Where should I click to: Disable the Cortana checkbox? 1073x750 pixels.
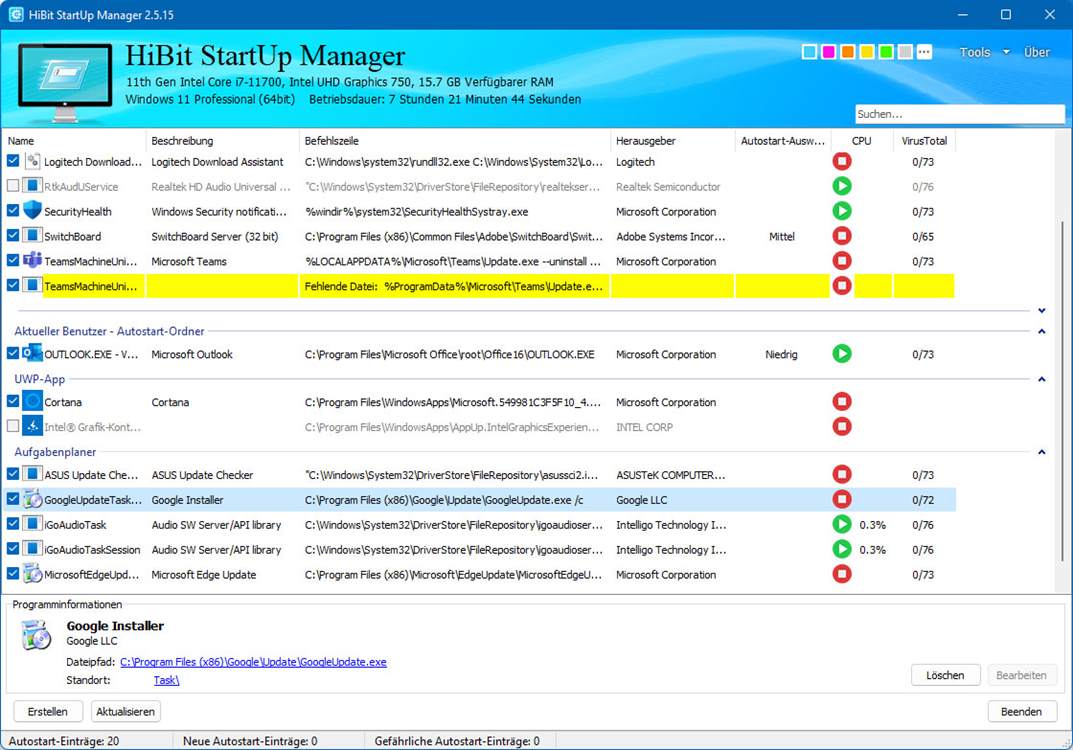(x=13, y=401)
